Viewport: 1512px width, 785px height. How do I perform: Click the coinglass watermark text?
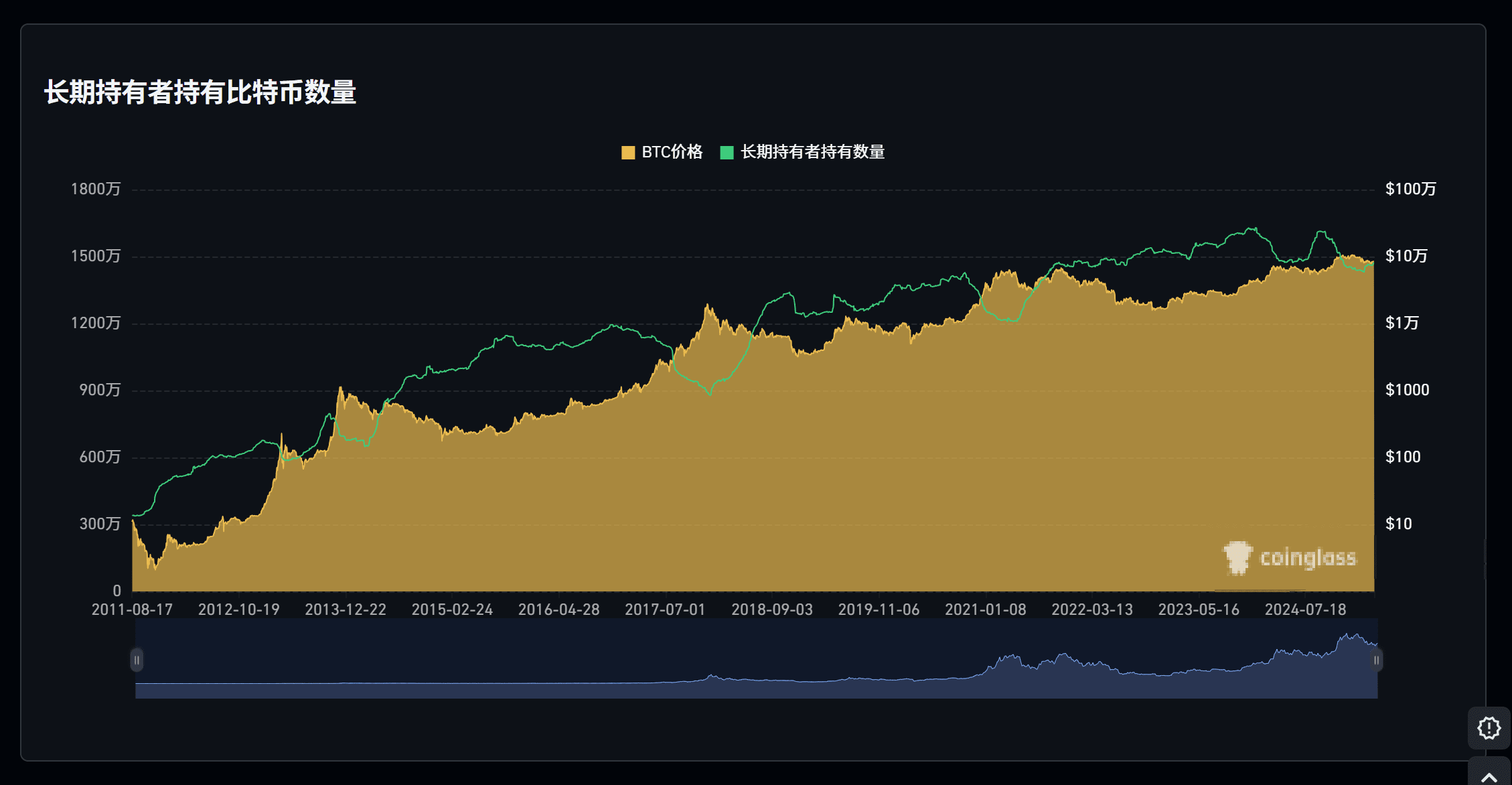(1308, 558)
